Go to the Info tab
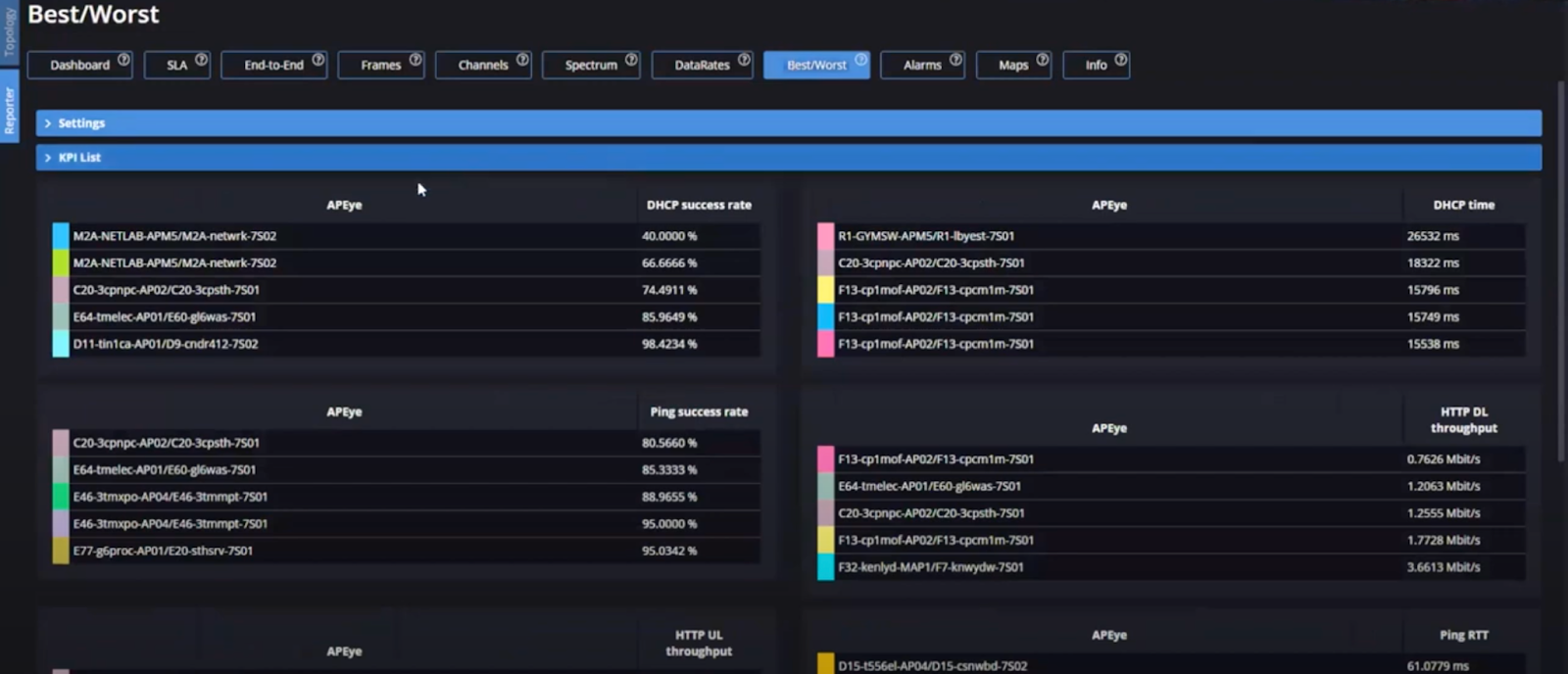1568x674 pixels. [x=1095, y=65]
